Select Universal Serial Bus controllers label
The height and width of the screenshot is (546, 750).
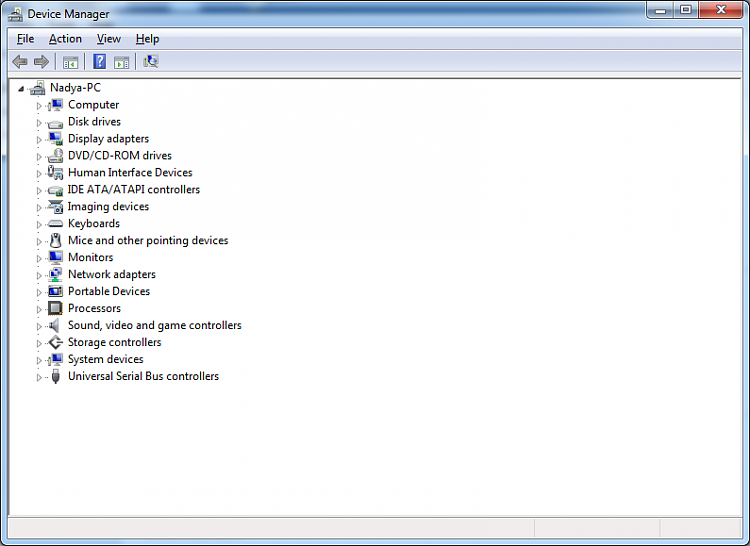[x=143, y=376]
